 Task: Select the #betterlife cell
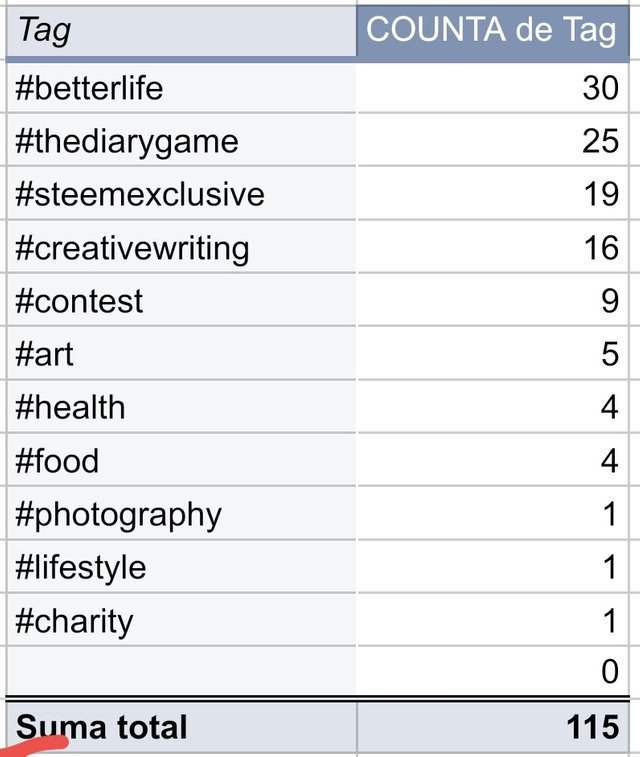[x=181, y=88]
